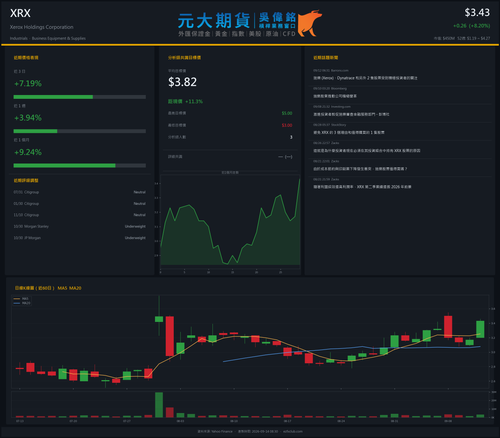The width and height of the screenshot is (500, 438).
Task: Click the progress bar under +9.24%
Action: tap(80, 166)
